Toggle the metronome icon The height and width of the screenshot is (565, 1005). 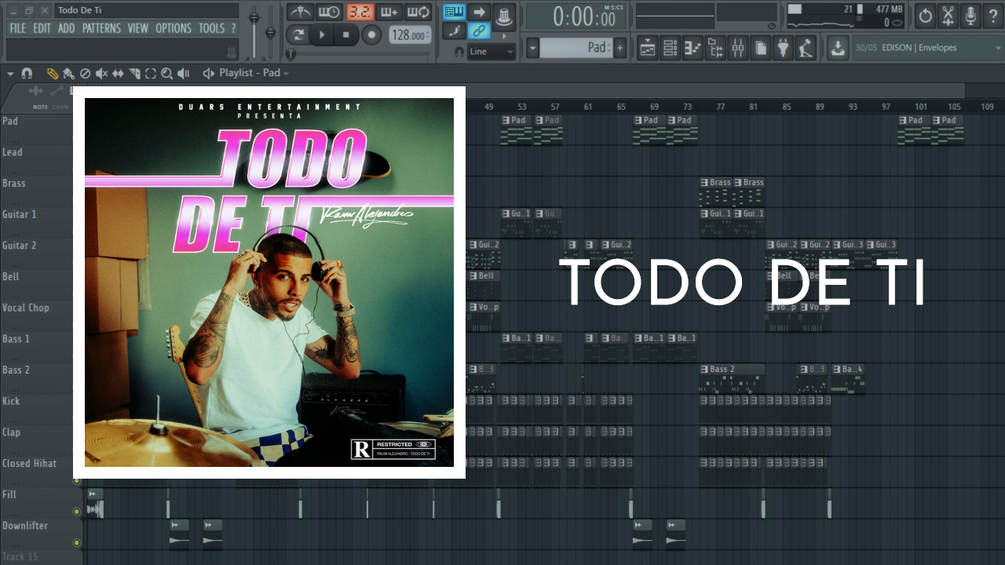[299, 12]
